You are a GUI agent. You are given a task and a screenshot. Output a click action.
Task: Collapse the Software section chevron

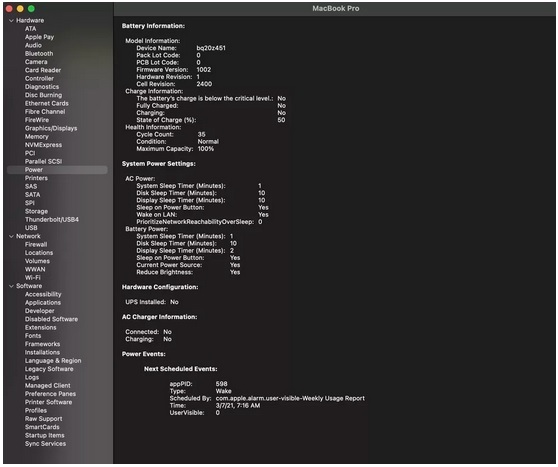11,286
